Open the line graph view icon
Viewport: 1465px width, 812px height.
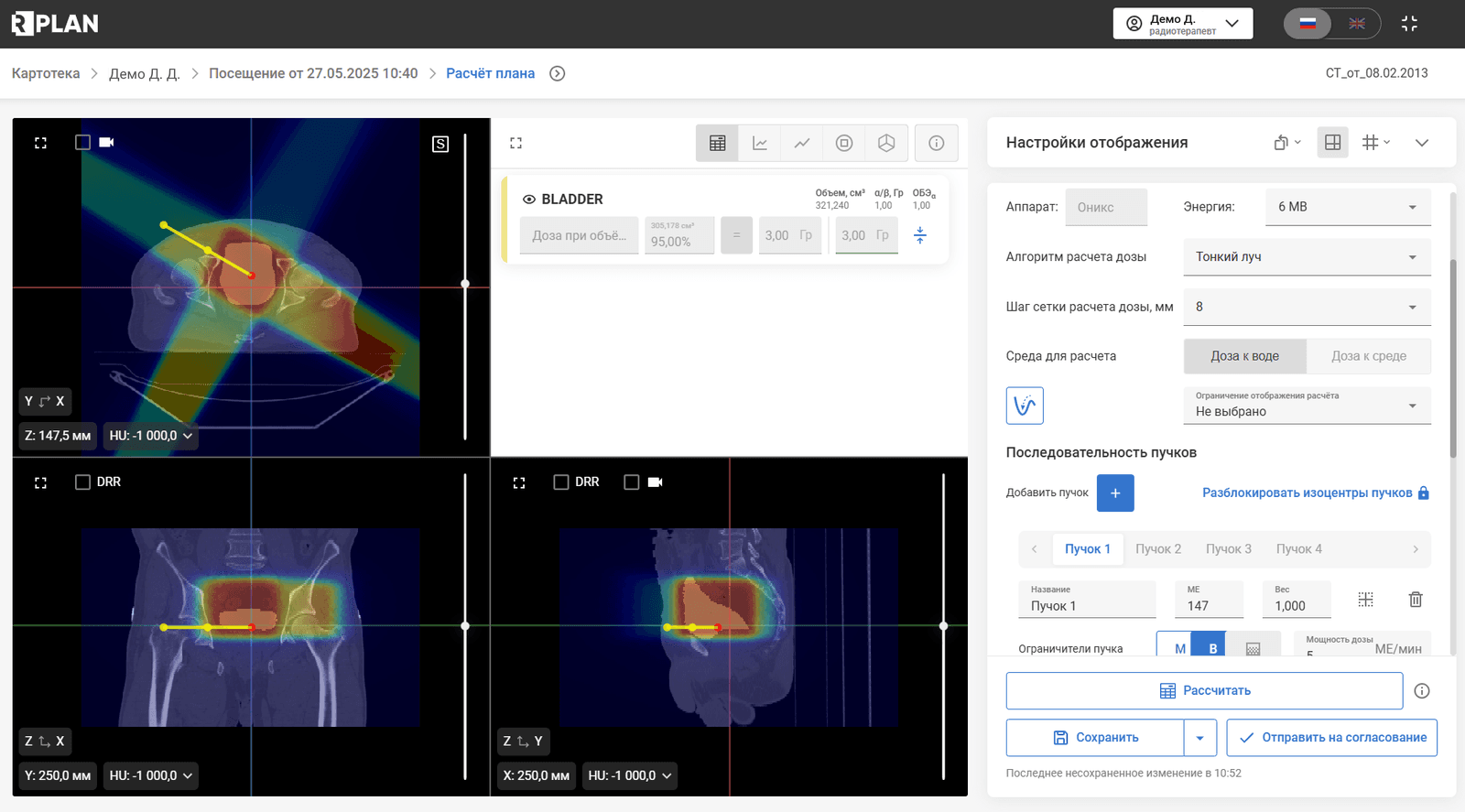point(802,143)
